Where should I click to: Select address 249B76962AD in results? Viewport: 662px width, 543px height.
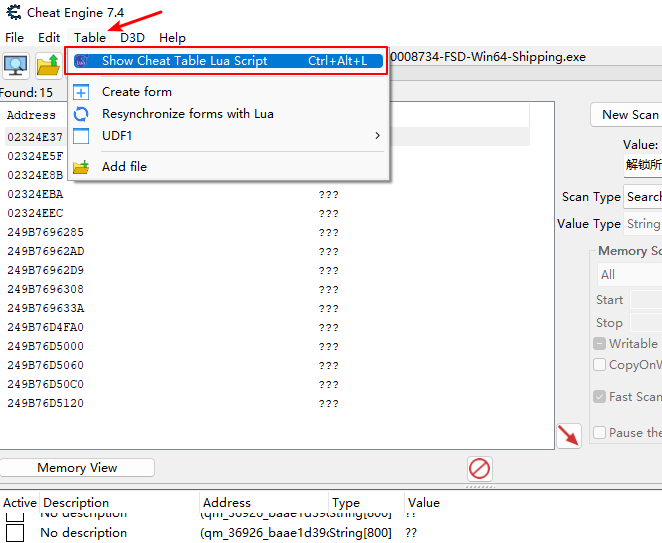(x=46, y=251)
